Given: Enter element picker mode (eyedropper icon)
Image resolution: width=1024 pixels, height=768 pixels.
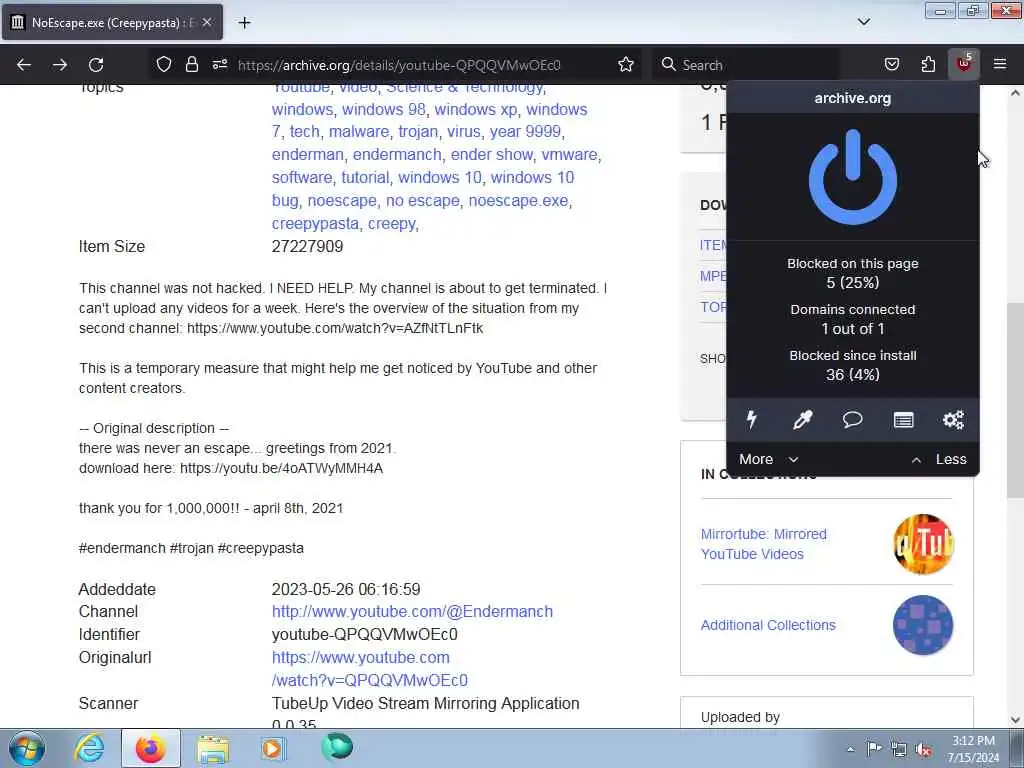Looking at the screenshot, I should [802, 419].
